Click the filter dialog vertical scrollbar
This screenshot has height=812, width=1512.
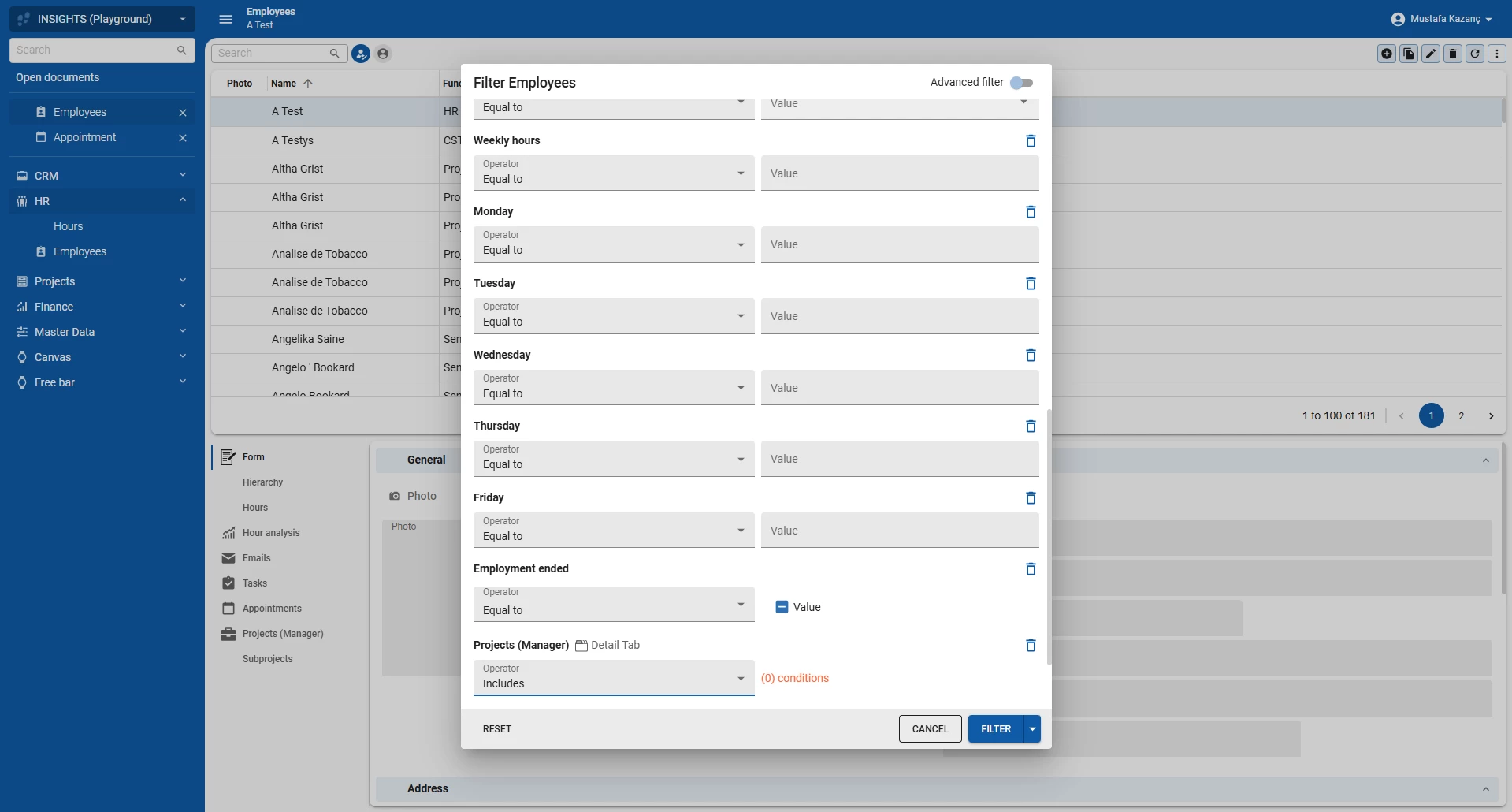point(1049,536)
